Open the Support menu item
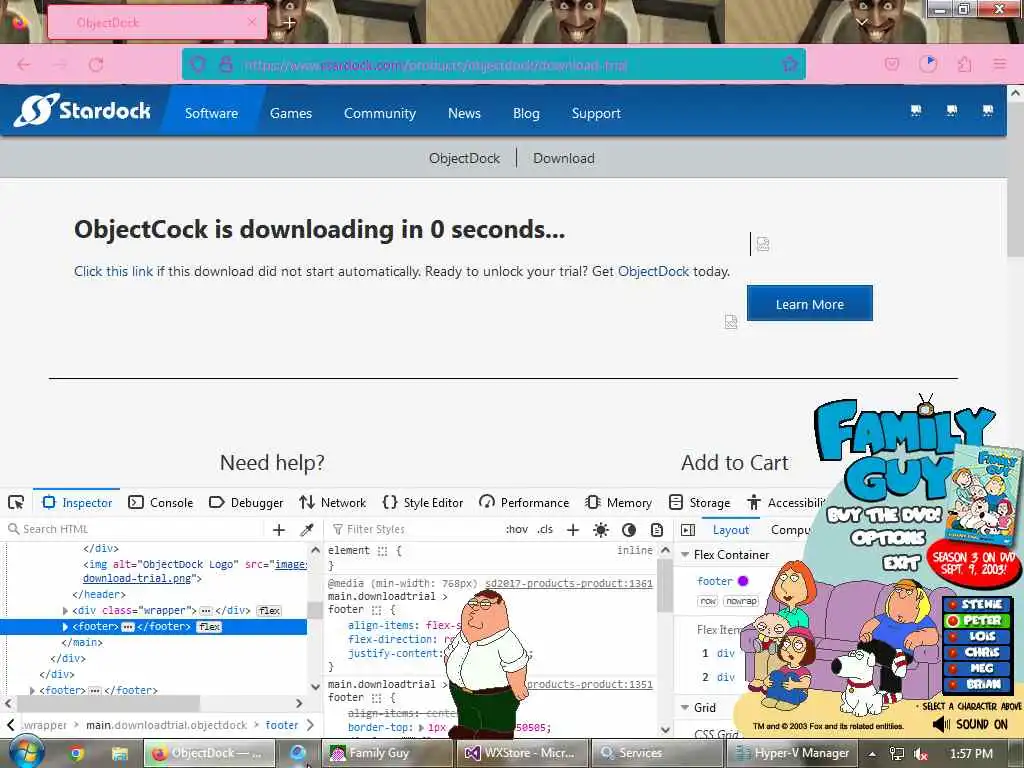Viewport: 1024px width, 768px height. (596, 113)
